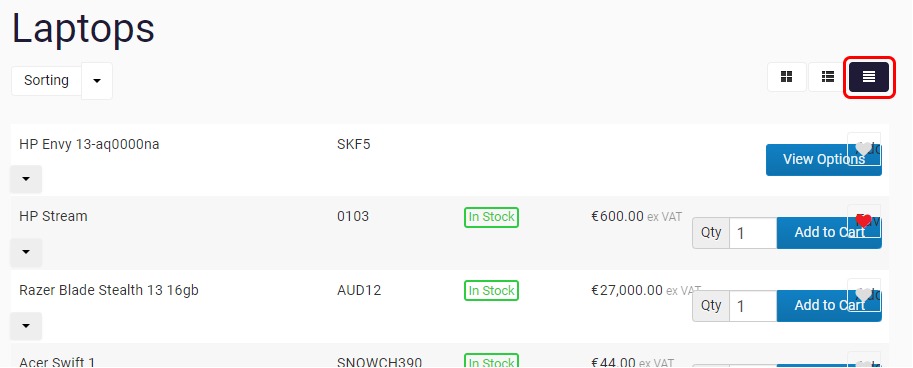Expand Razer Blade Stealth 13 row arrow

click(26, 326)
